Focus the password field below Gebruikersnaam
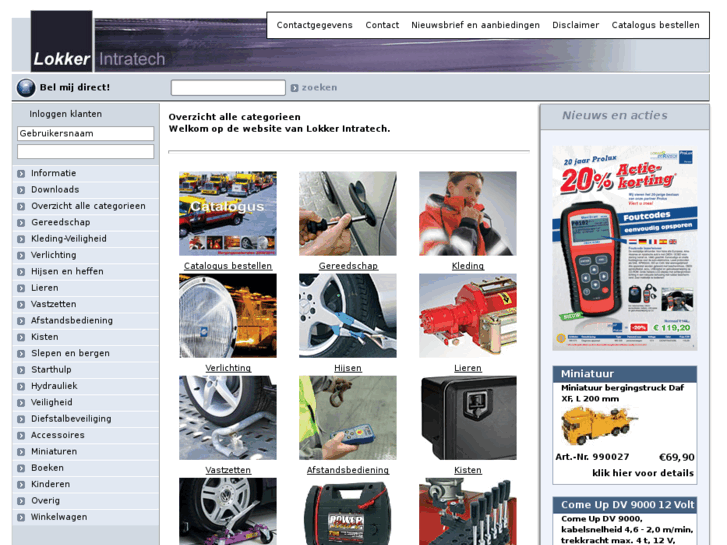 (85, 151)
